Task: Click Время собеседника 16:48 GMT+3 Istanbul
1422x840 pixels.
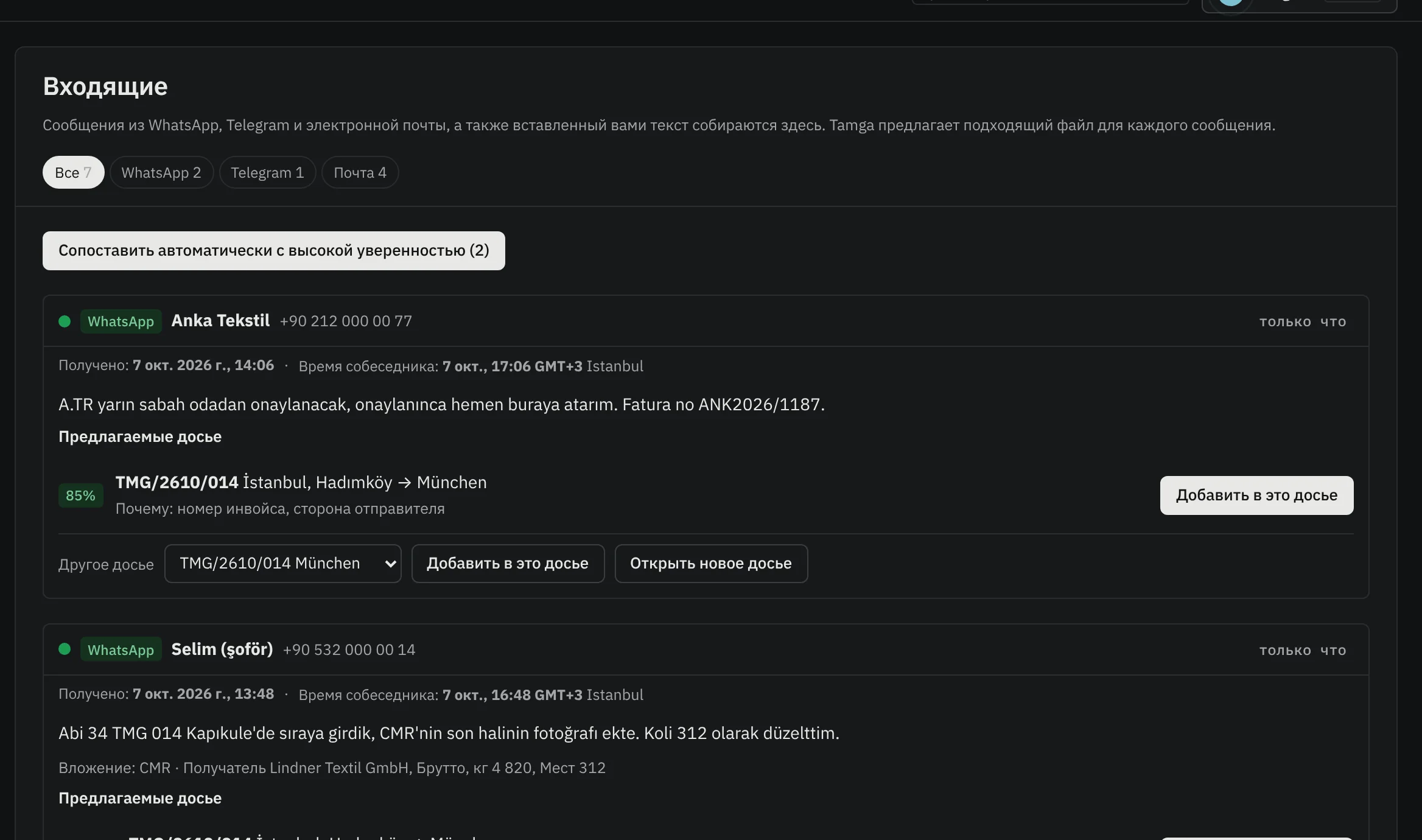Action: 471,695
